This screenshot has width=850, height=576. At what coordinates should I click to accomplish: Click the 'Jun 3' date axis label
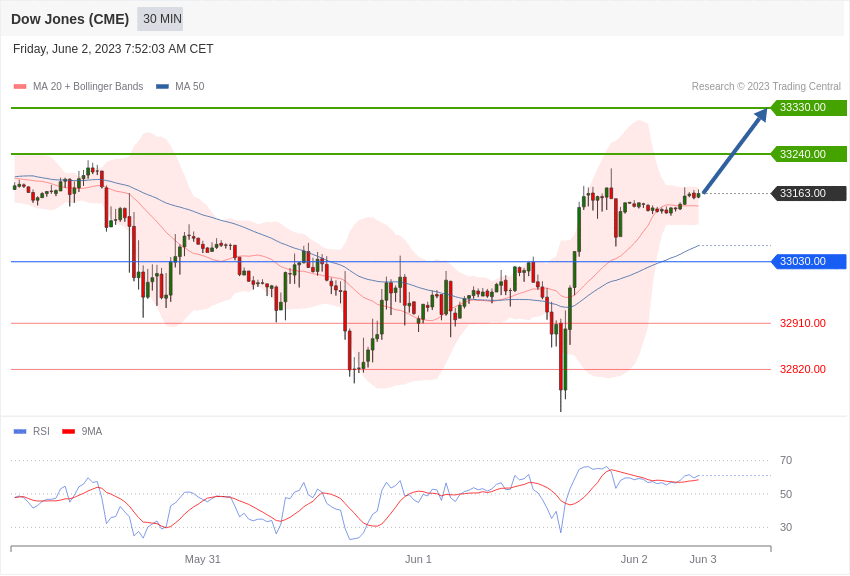tap(703, 559)
